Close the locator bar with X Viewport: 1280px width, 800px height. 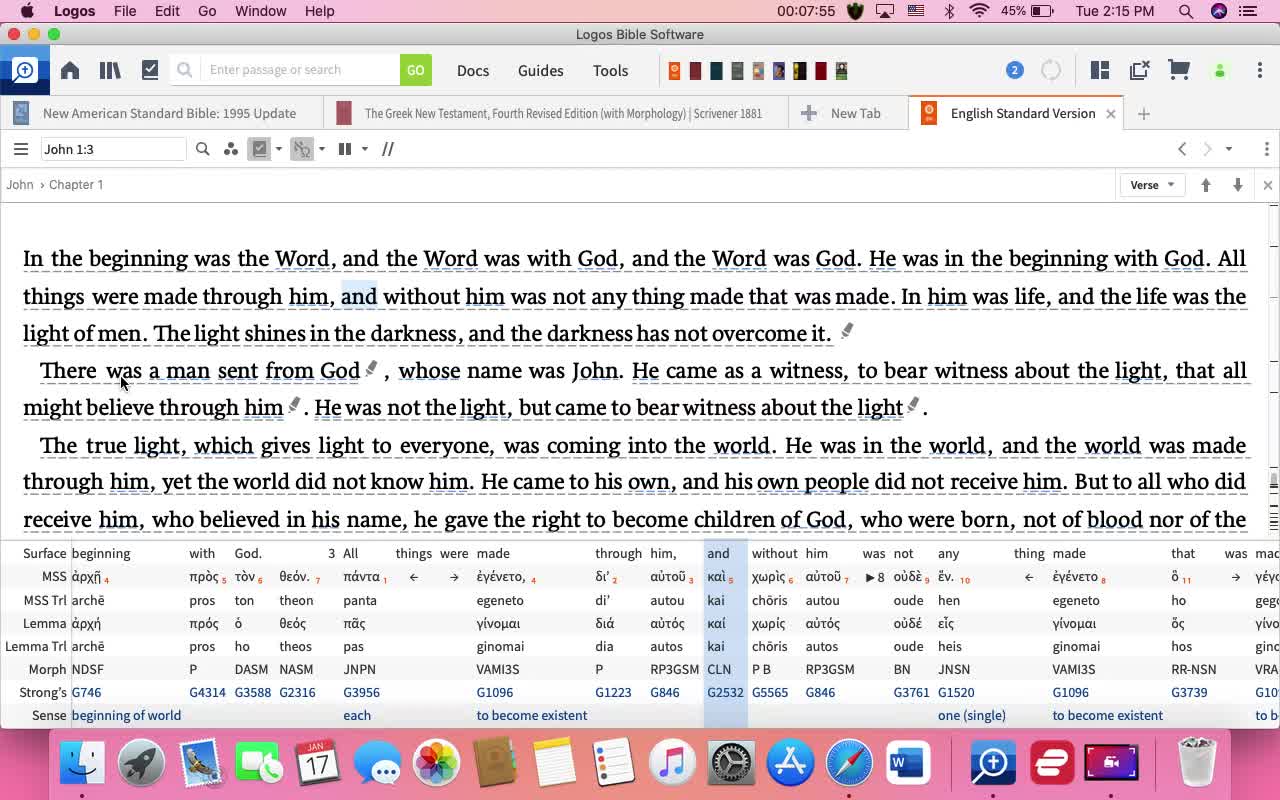tap(1268, 185)
